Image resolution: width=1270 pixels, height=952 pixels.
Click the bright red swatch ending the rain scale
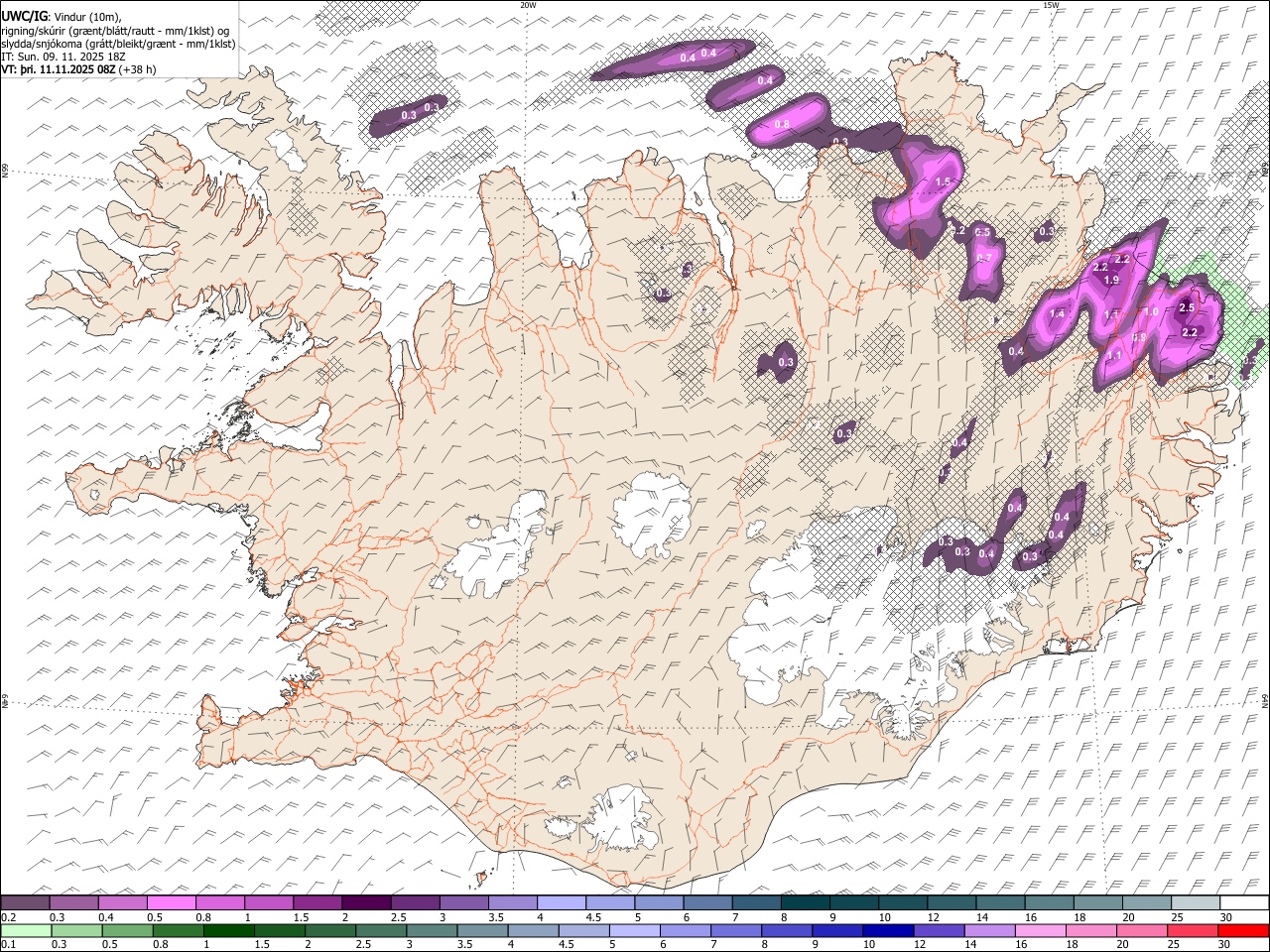pyautogui.click(x=1244, y=930)
